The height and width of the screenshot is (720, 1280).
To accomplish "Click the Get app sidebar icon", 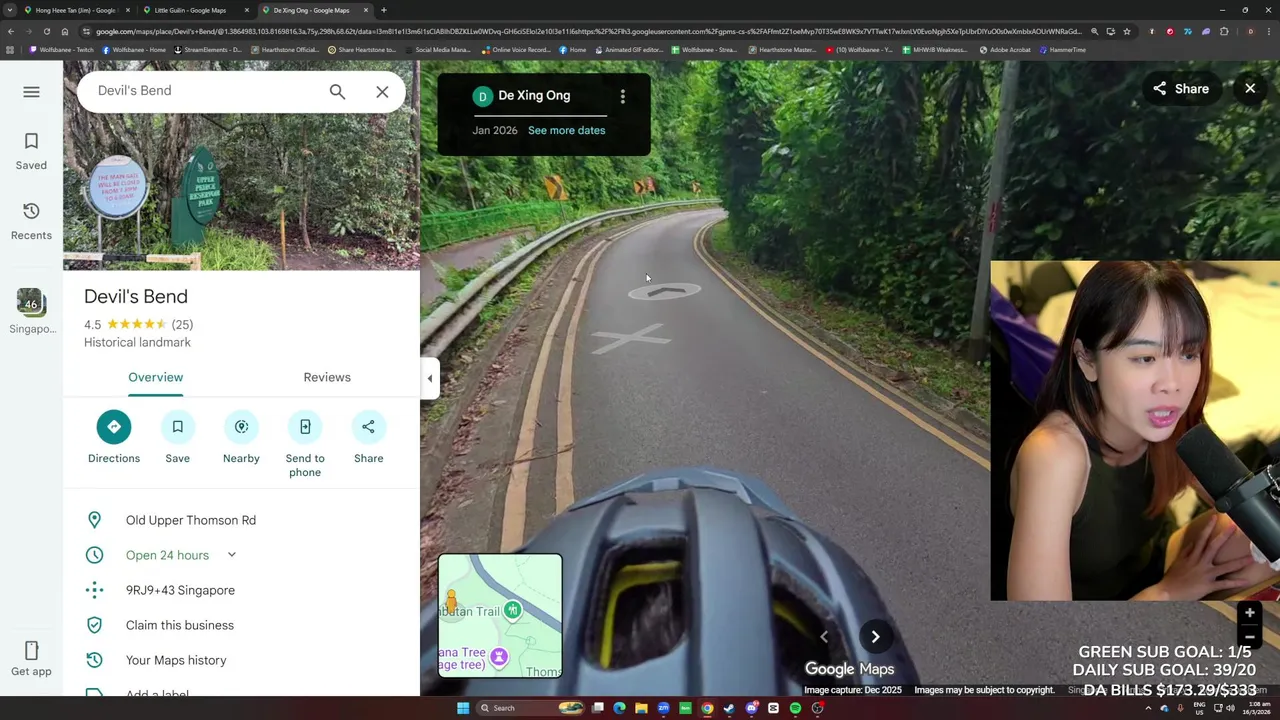I will (31, 659).
